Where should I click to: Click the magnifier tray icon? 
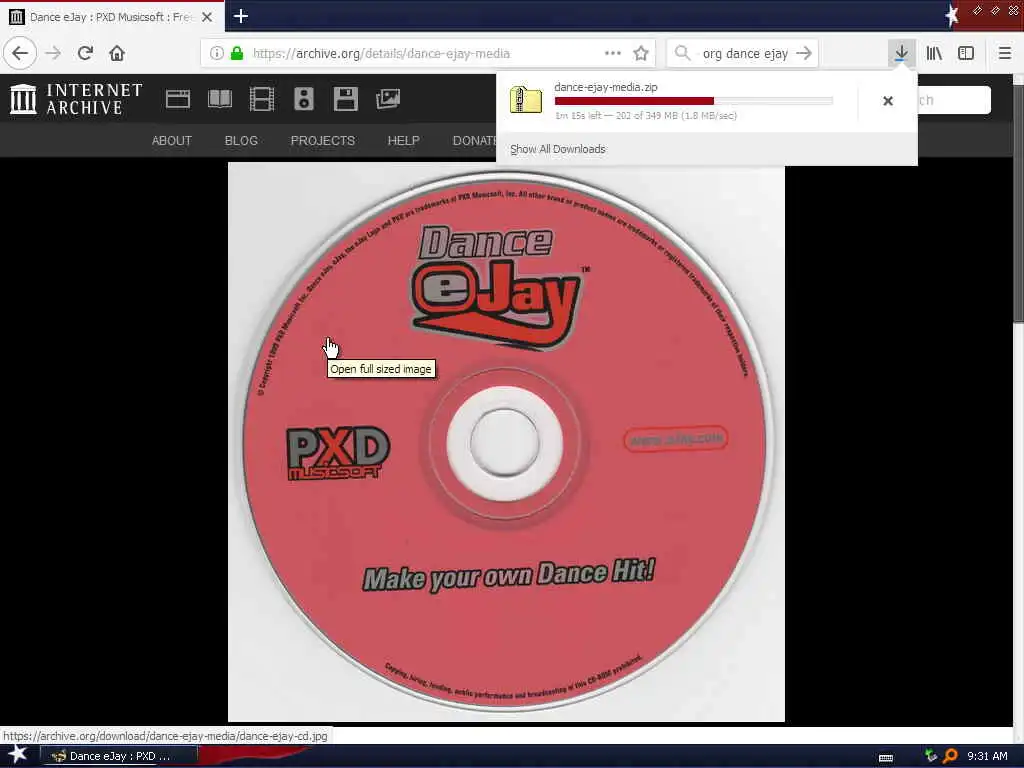click(950, 756)
